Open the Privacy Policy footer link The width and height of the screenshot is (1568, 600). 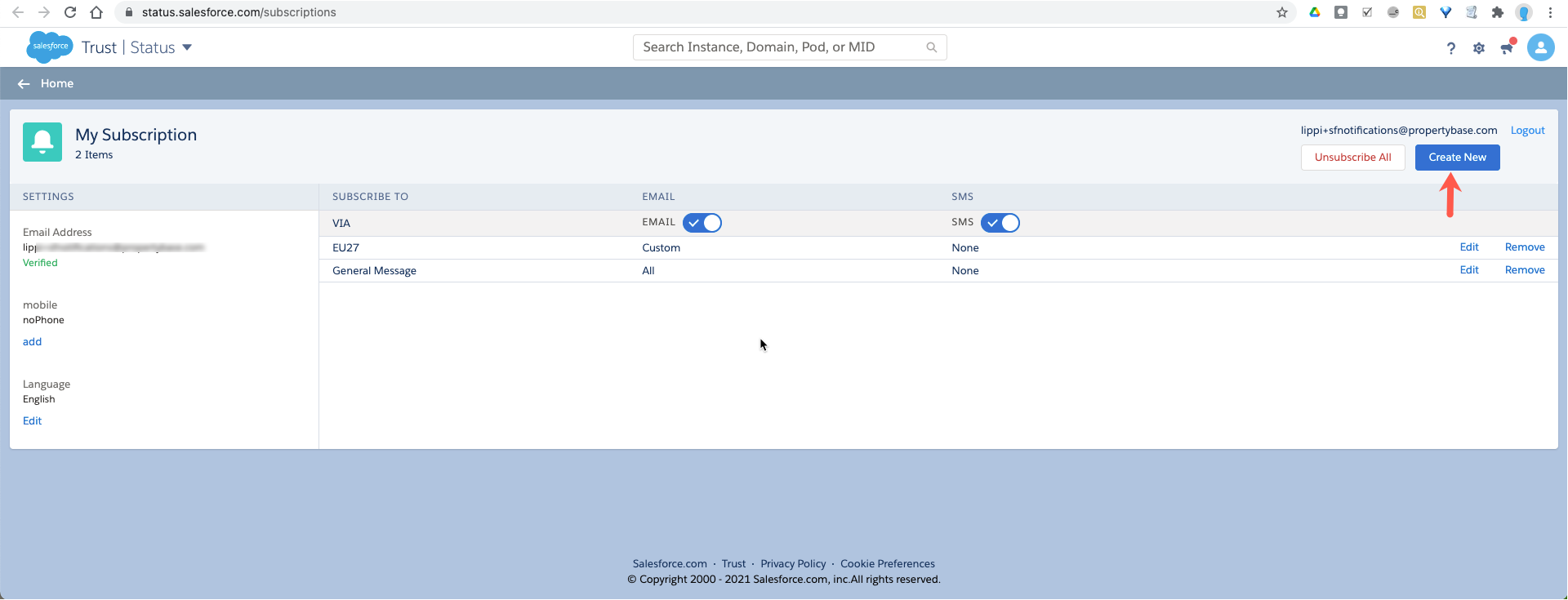(793, 564)
